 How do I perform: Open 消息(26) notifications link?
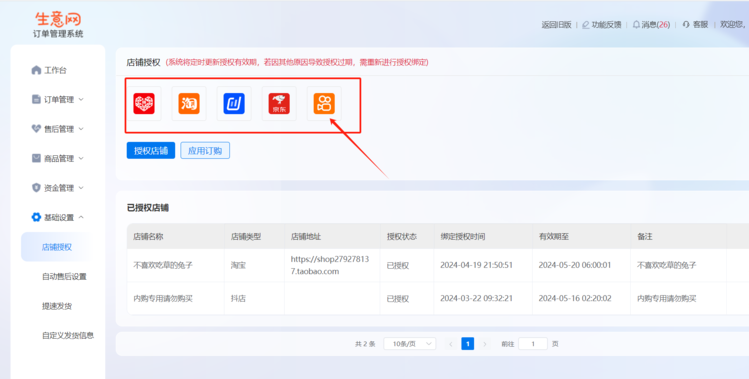click(x=655, y=24)
